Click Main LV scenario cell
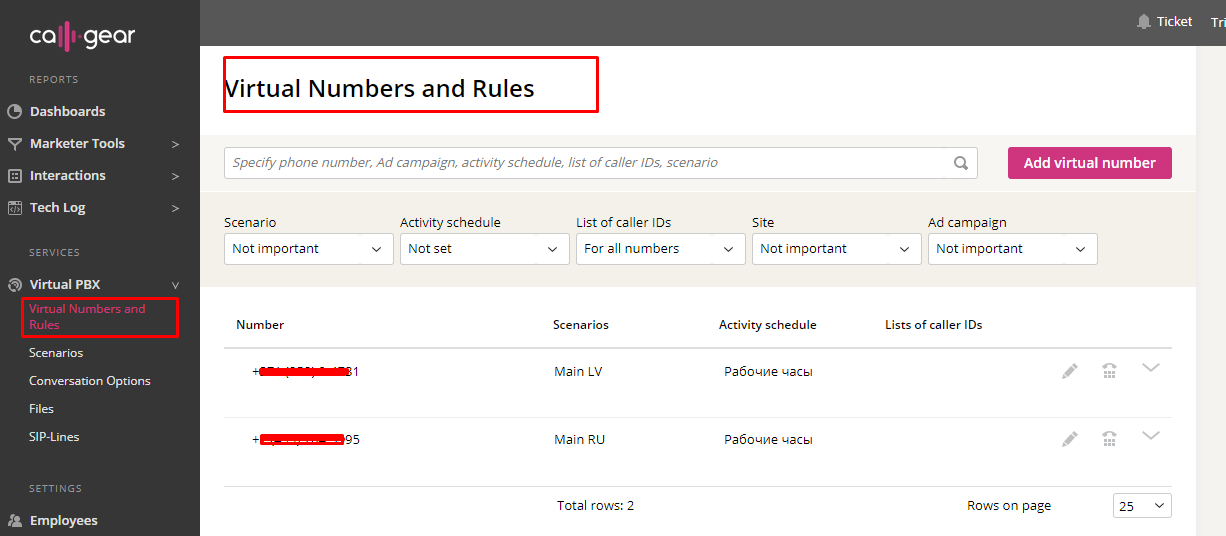Viewport: 1226px width, 536px height. click(578, 372)
